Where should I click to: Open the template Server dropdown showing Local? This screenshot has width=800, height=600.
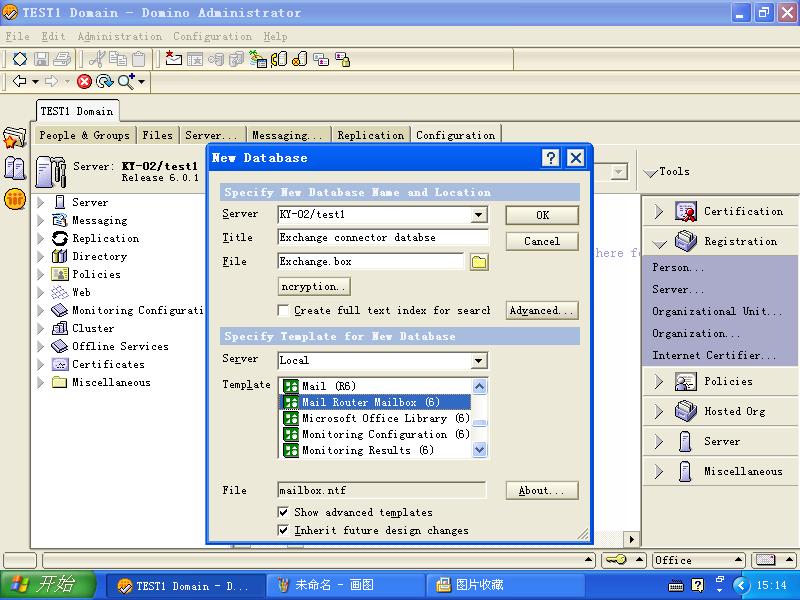[x=479, y=361]
